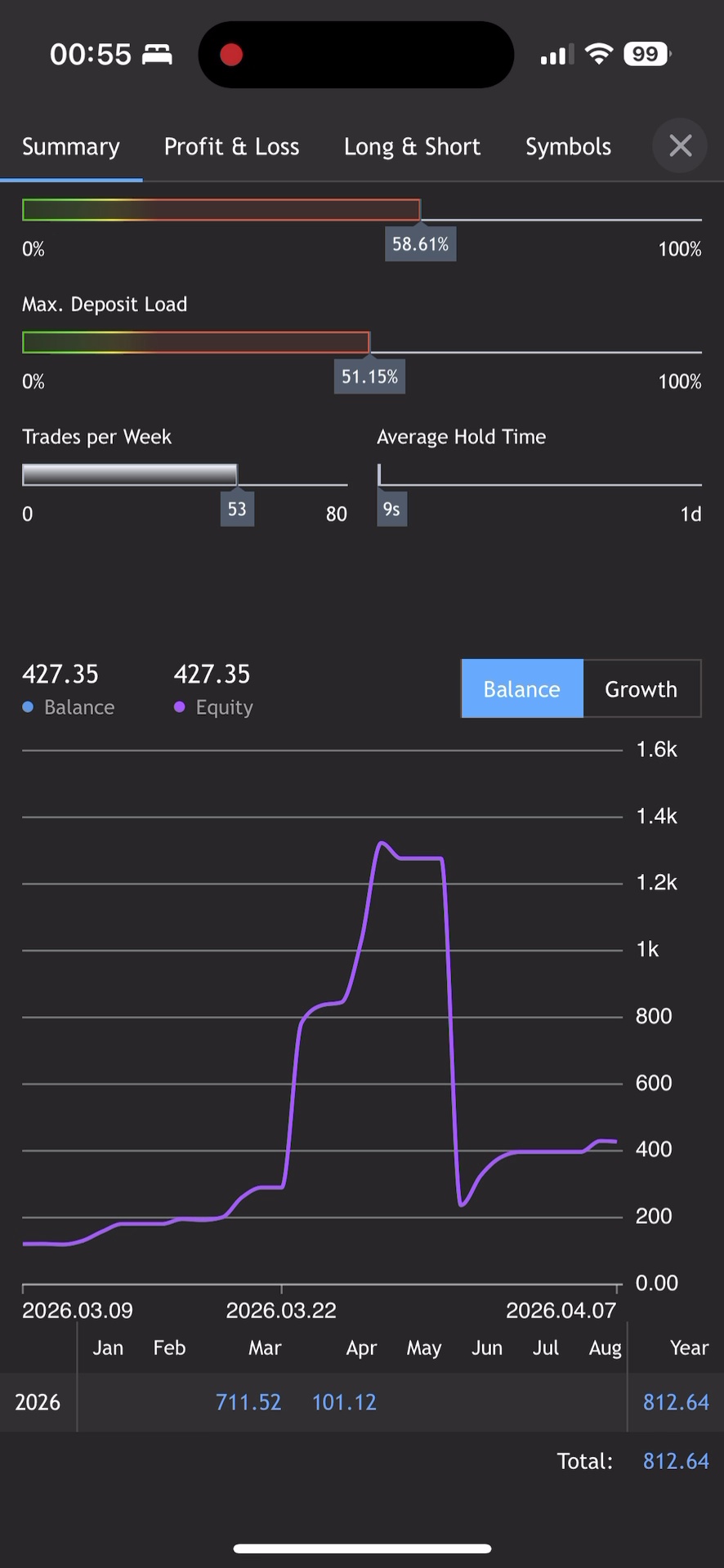Tap the Max. Deposit Load bar

[x=196, y=342]
